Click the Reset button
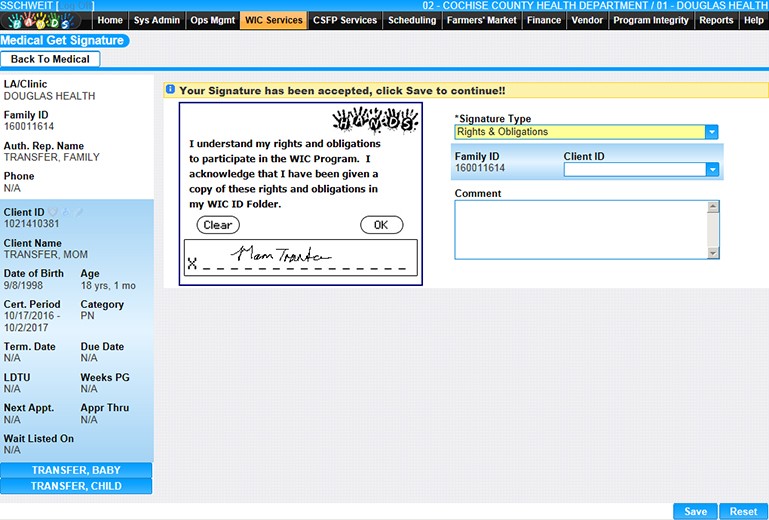The width and height of the screenshot is (769, 520). pos(743,511)
